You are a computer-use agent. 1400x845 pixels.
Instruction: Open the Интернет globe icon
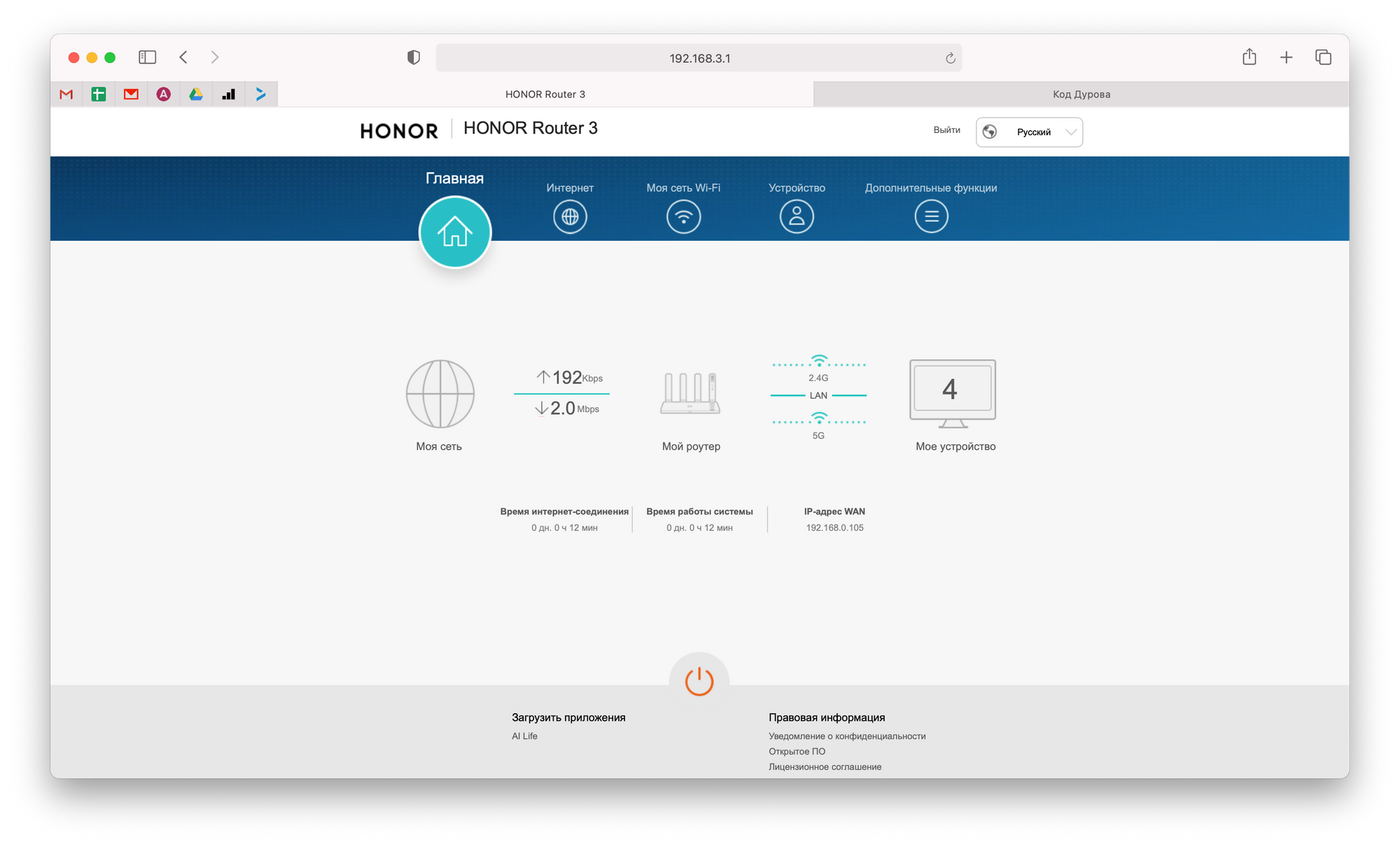coord(570,216)
